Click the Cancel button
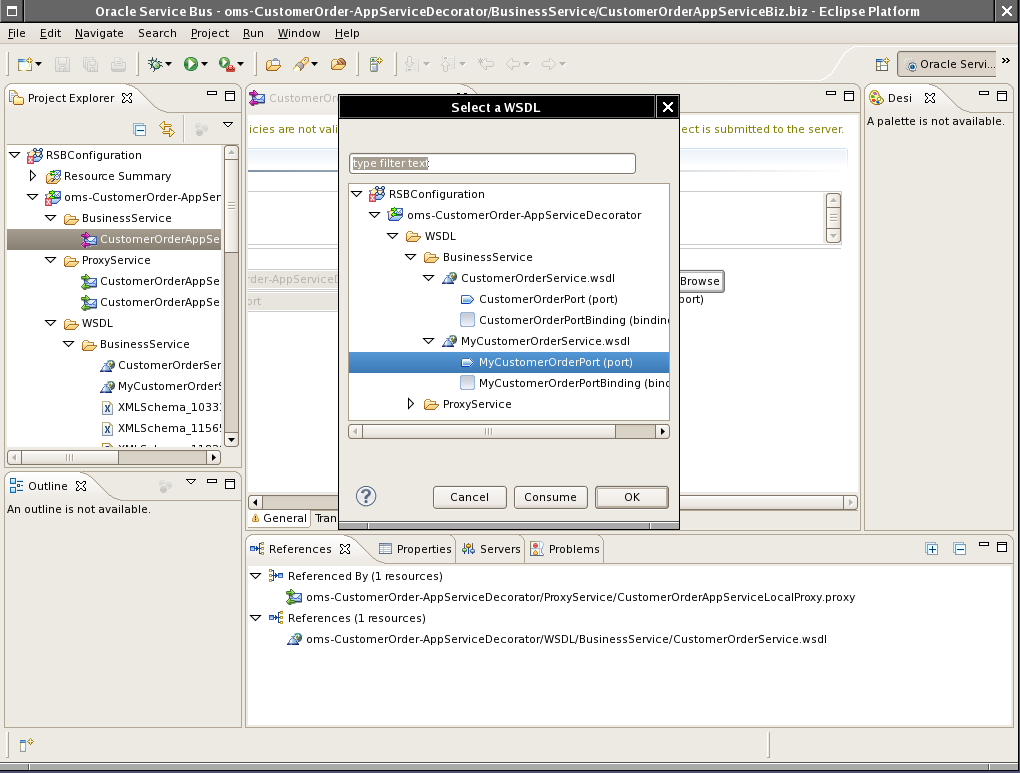 point(470,497)
